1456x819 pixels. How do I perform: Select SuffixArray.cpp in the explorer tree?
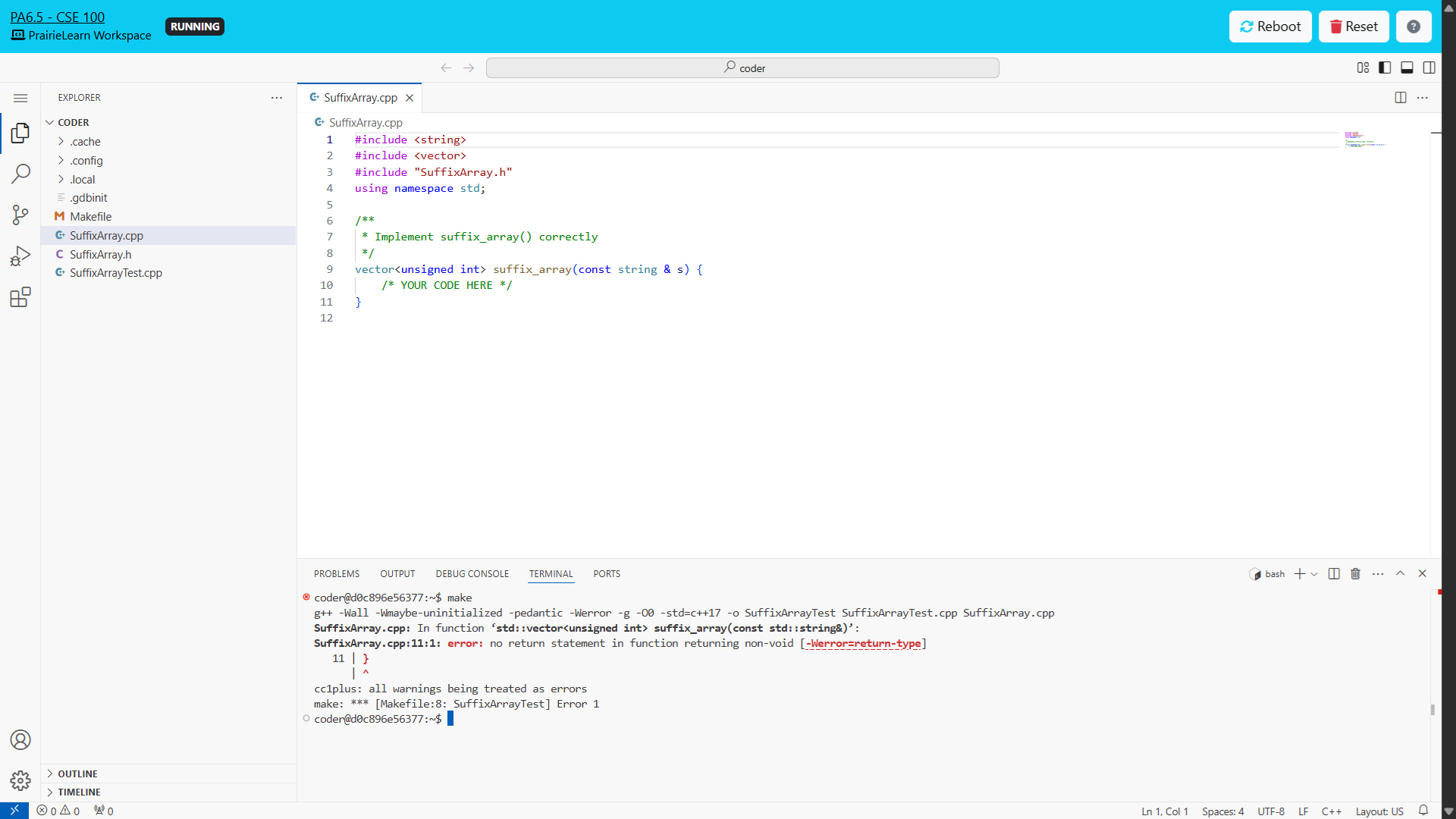[x=168, y=236]
